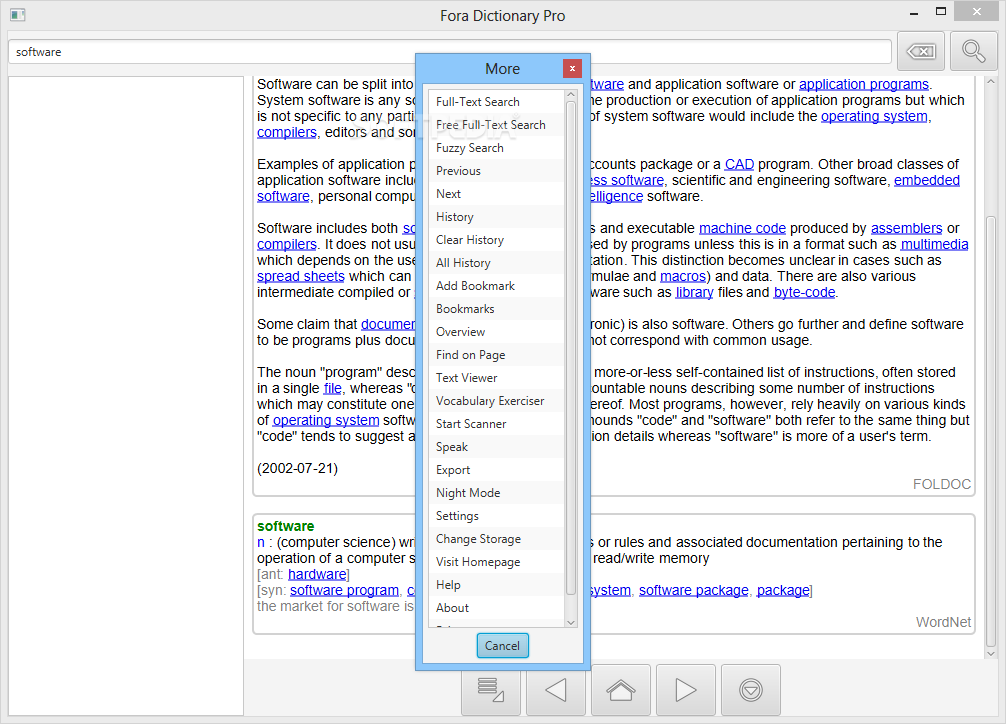
Task: Follow the library link
Action: (694, 293)
